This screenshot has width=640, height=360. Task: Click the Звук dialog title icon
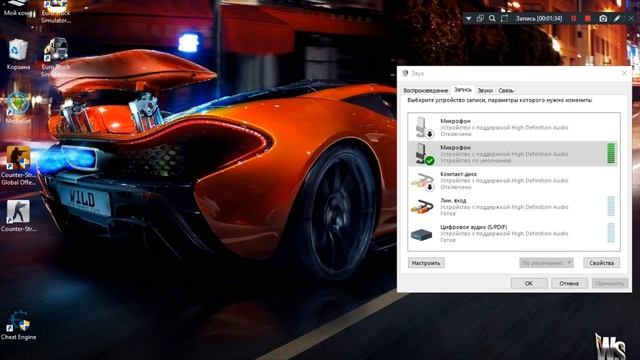(405, 73)
